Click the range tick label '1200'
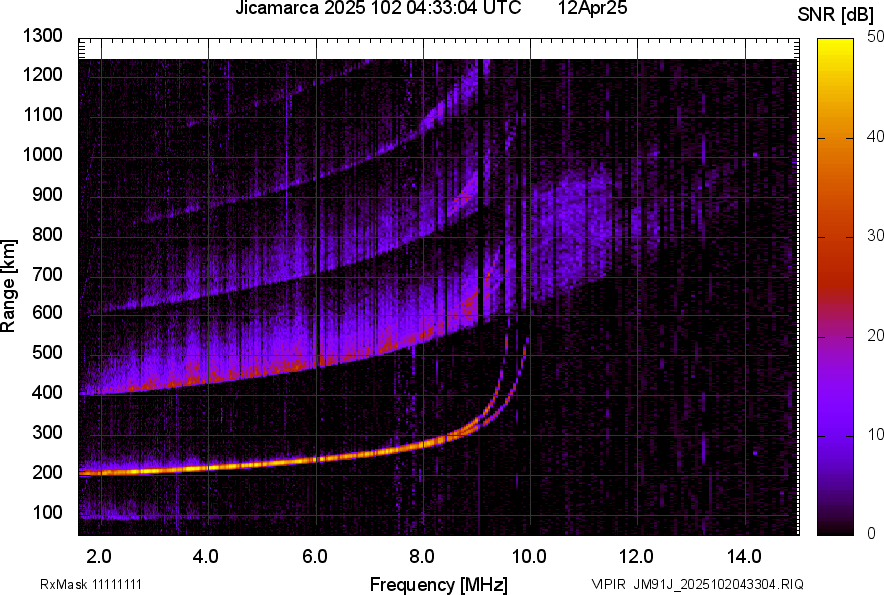The image size is (884, 595). [42, 74]
